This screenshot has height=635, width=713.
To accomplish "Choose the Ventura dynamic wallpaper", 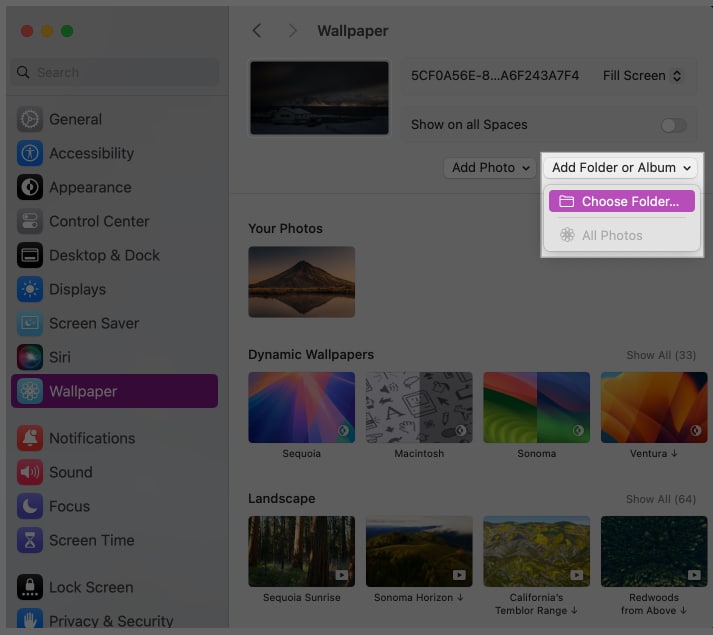I will tap(654, 408).
